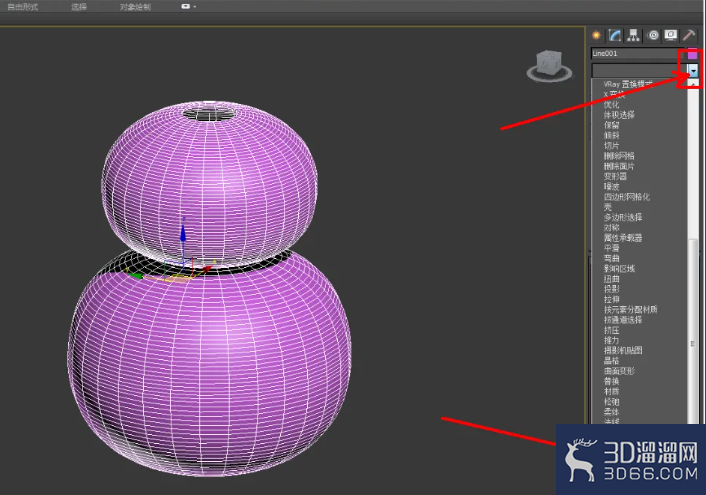The width and height of the screenshot is (706, 495).
Task: Choose 影响区域 from the list
Action: pyautogui.click(x=619, y=268)
